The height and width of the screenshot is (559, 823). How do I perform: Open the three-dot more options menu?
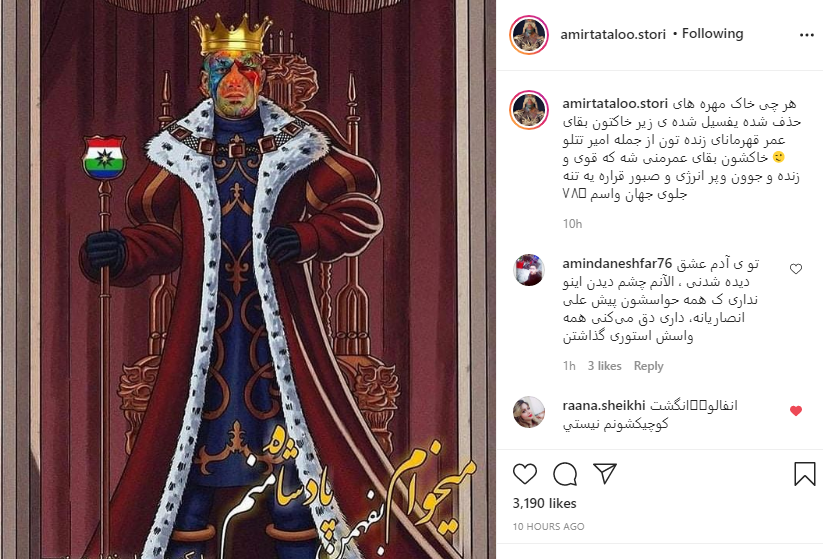coord(806,35)
